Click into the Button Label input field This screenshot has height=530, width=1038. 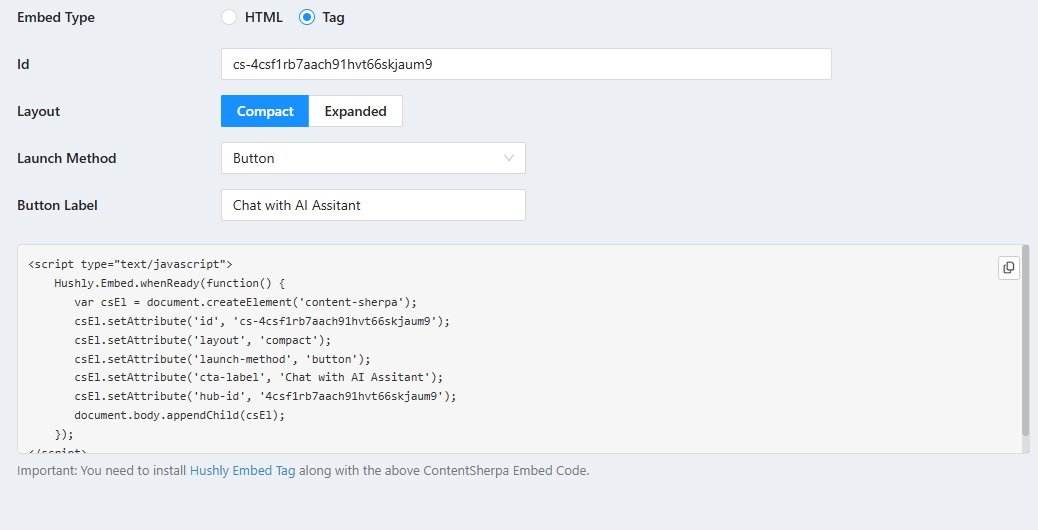tap(373, 205)
